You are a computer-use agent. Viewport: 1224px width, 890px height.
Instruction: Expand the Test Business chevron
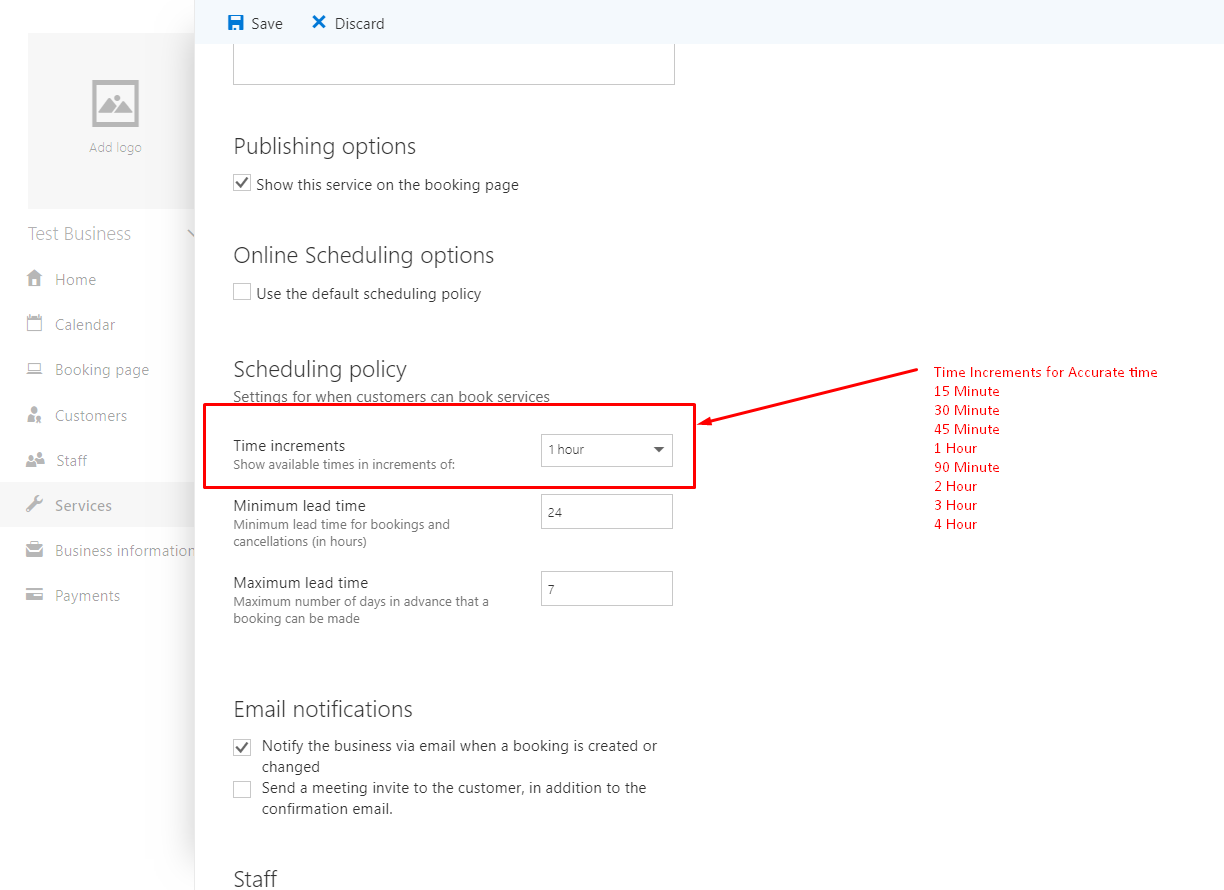pyautogui.click(x=191, y=234)
